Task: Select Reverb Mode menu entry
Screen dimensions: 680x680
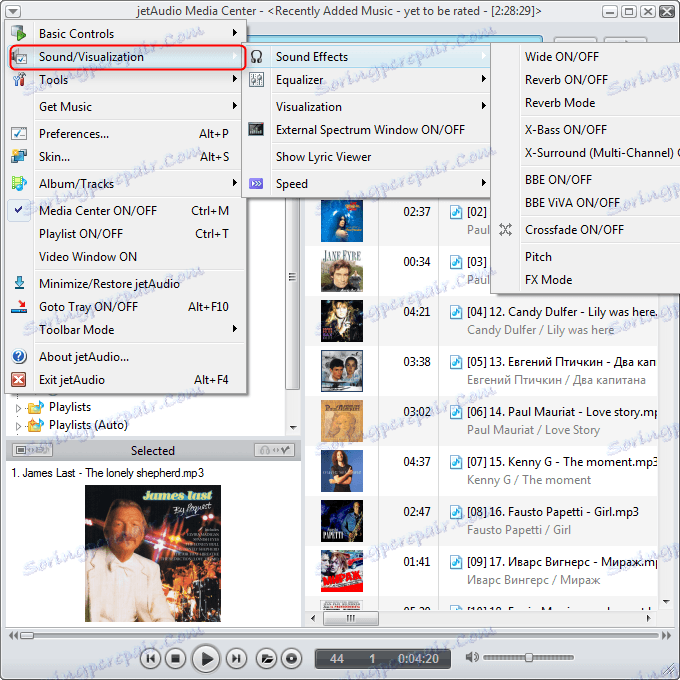Action: [x=560, y=103]
